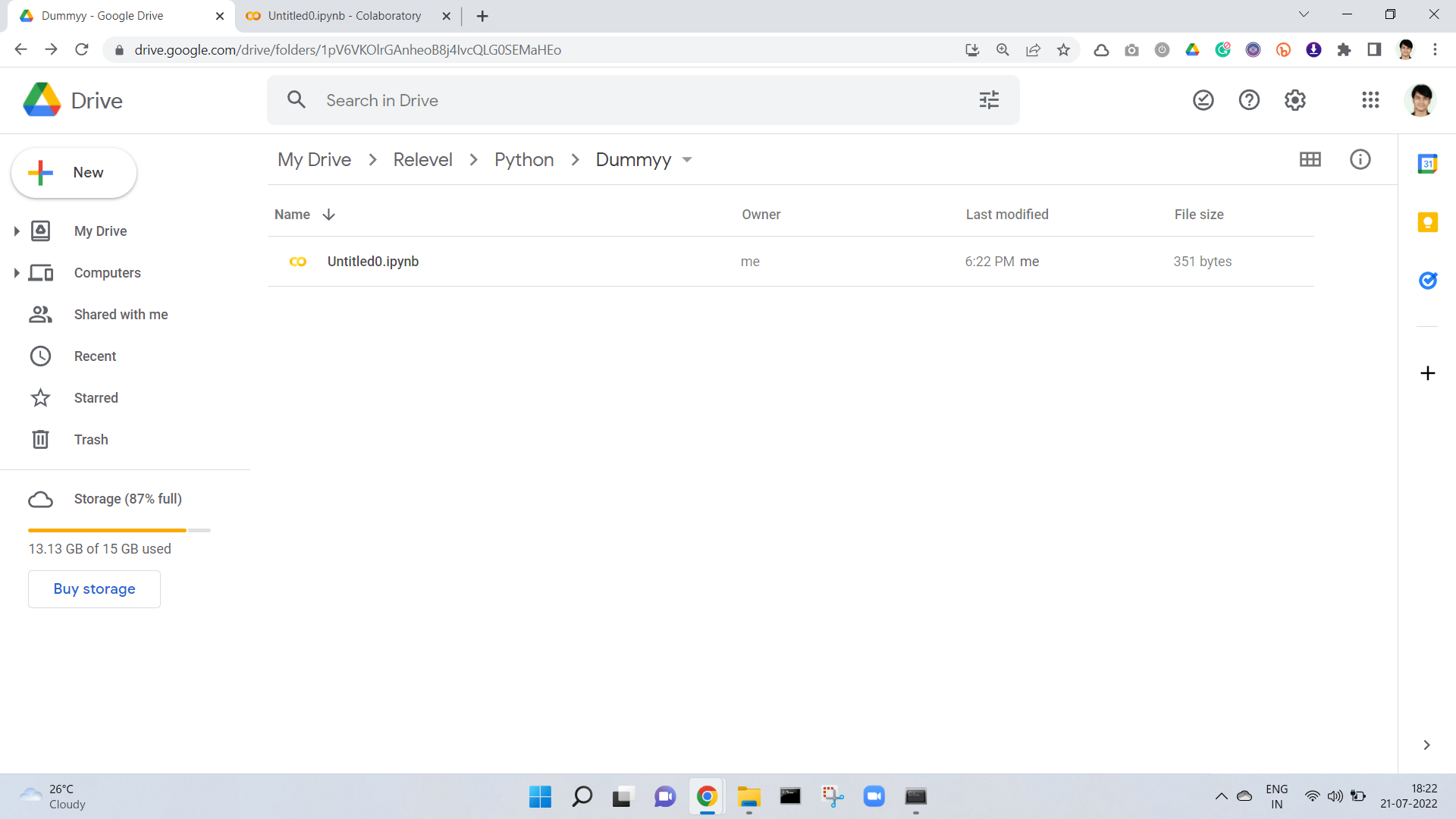This screenshot has width=1456, height=819.
Task: Click the search filter sliders icon
Action: 989,100
